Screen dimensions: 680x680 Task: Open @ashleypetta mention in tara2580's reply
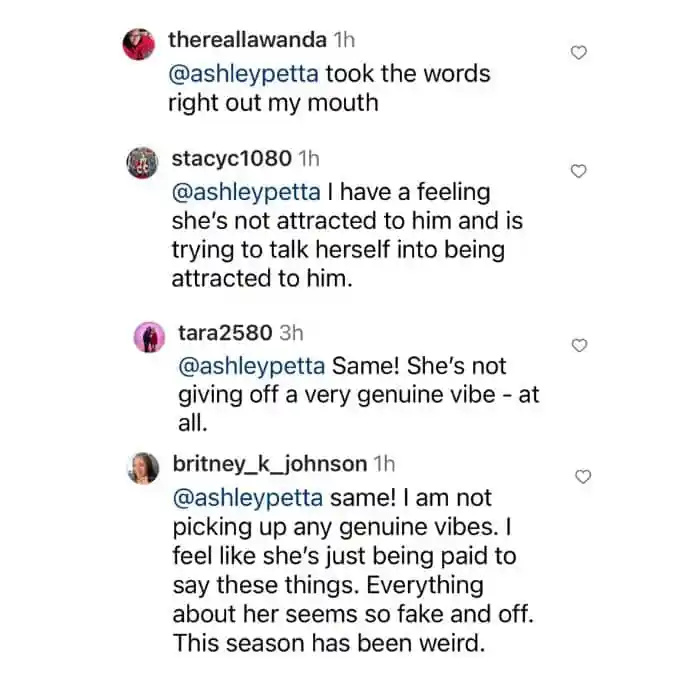(252, 367)
